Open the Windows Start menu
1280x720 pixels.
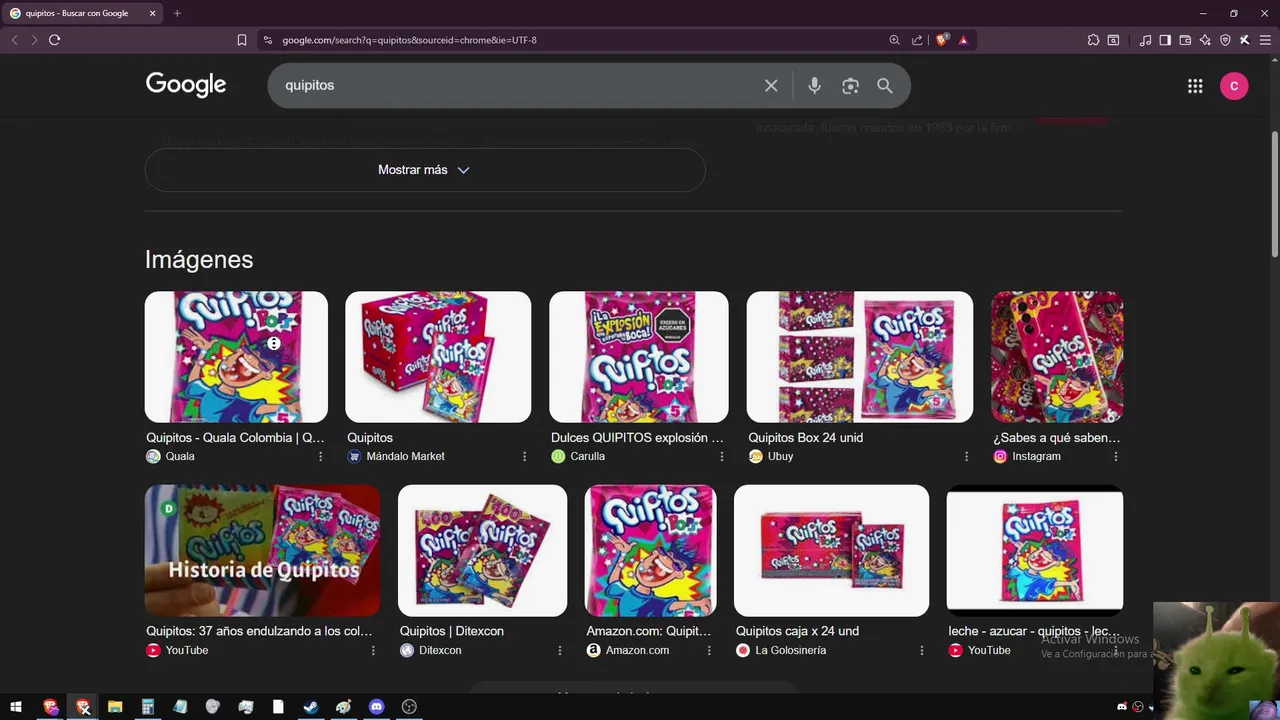click(x=16, y=707)
